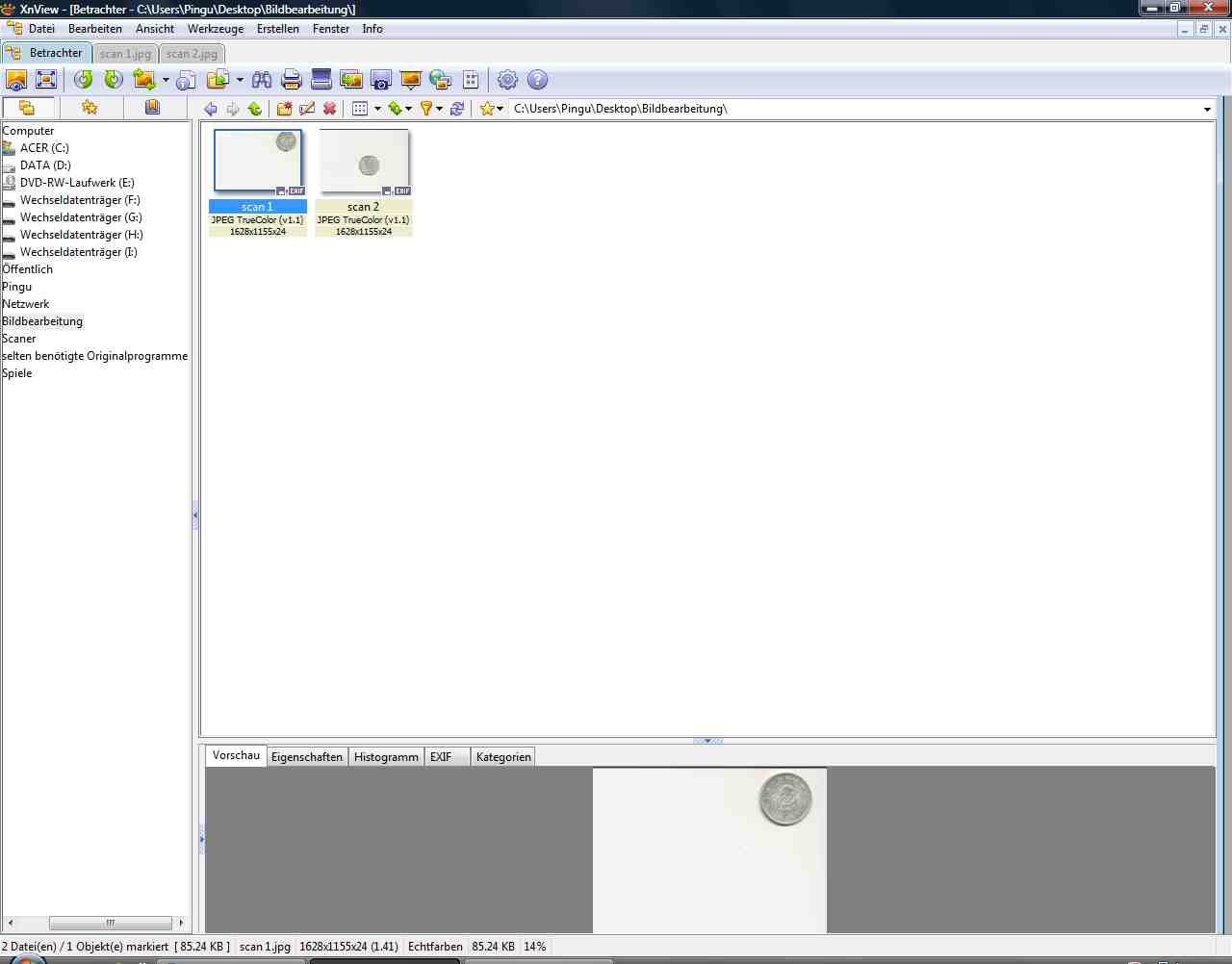Switch to the favorites star panel tab

point(90,108)
